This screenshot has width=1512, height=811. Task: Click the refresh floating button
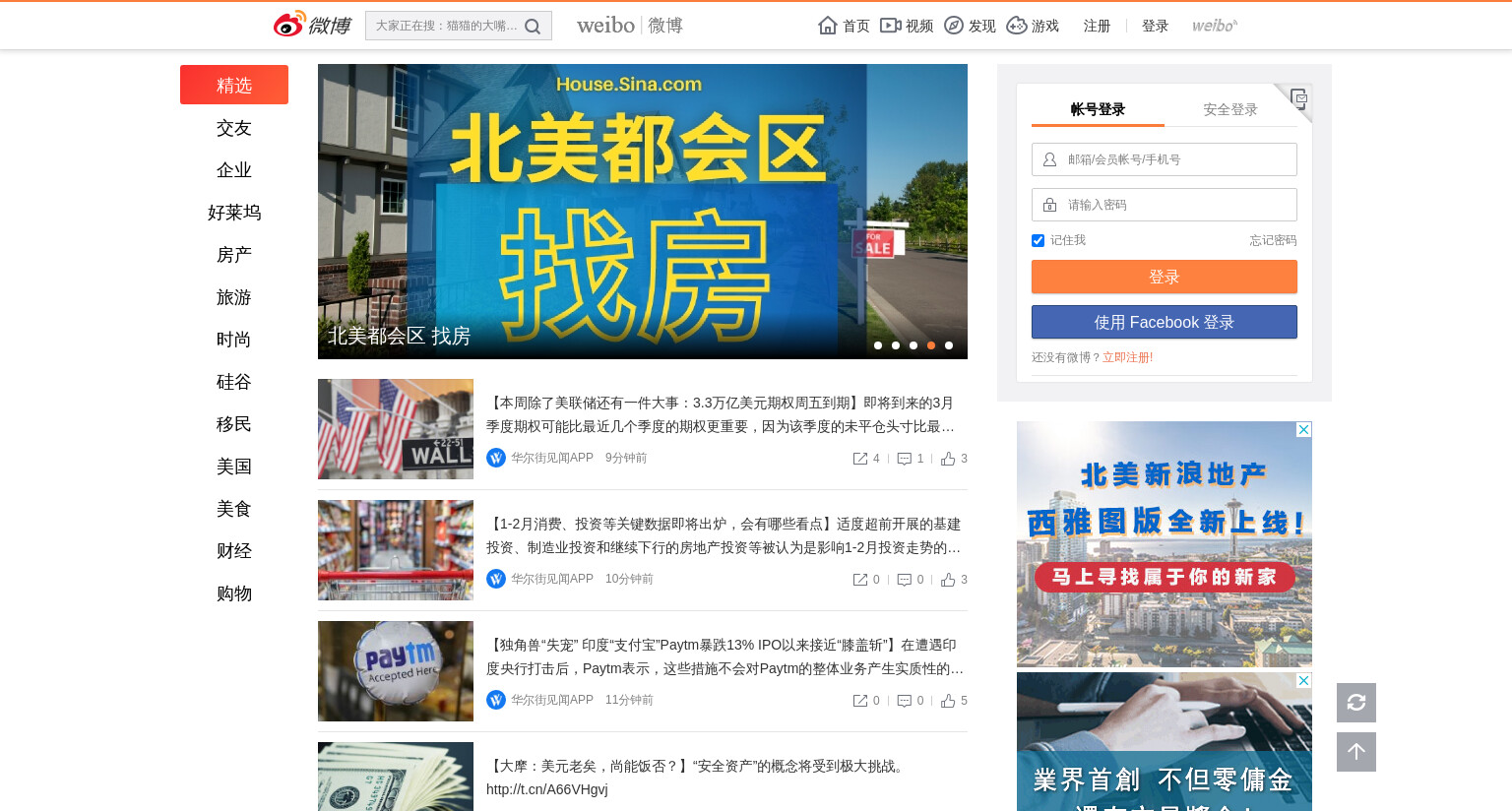click(x=1356, y=703)
